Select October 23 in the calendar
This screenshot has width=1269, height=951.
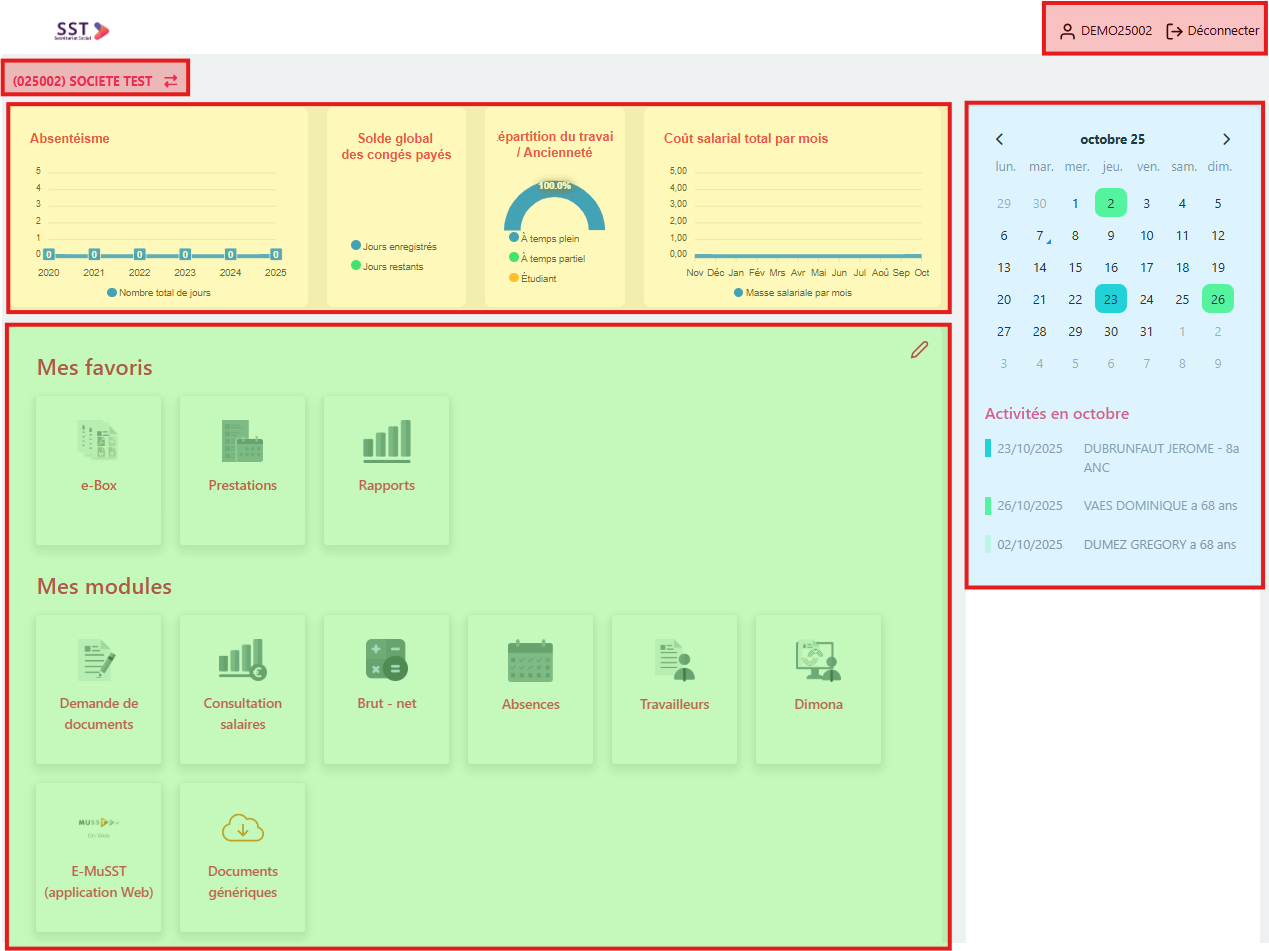pos(1110,300)
